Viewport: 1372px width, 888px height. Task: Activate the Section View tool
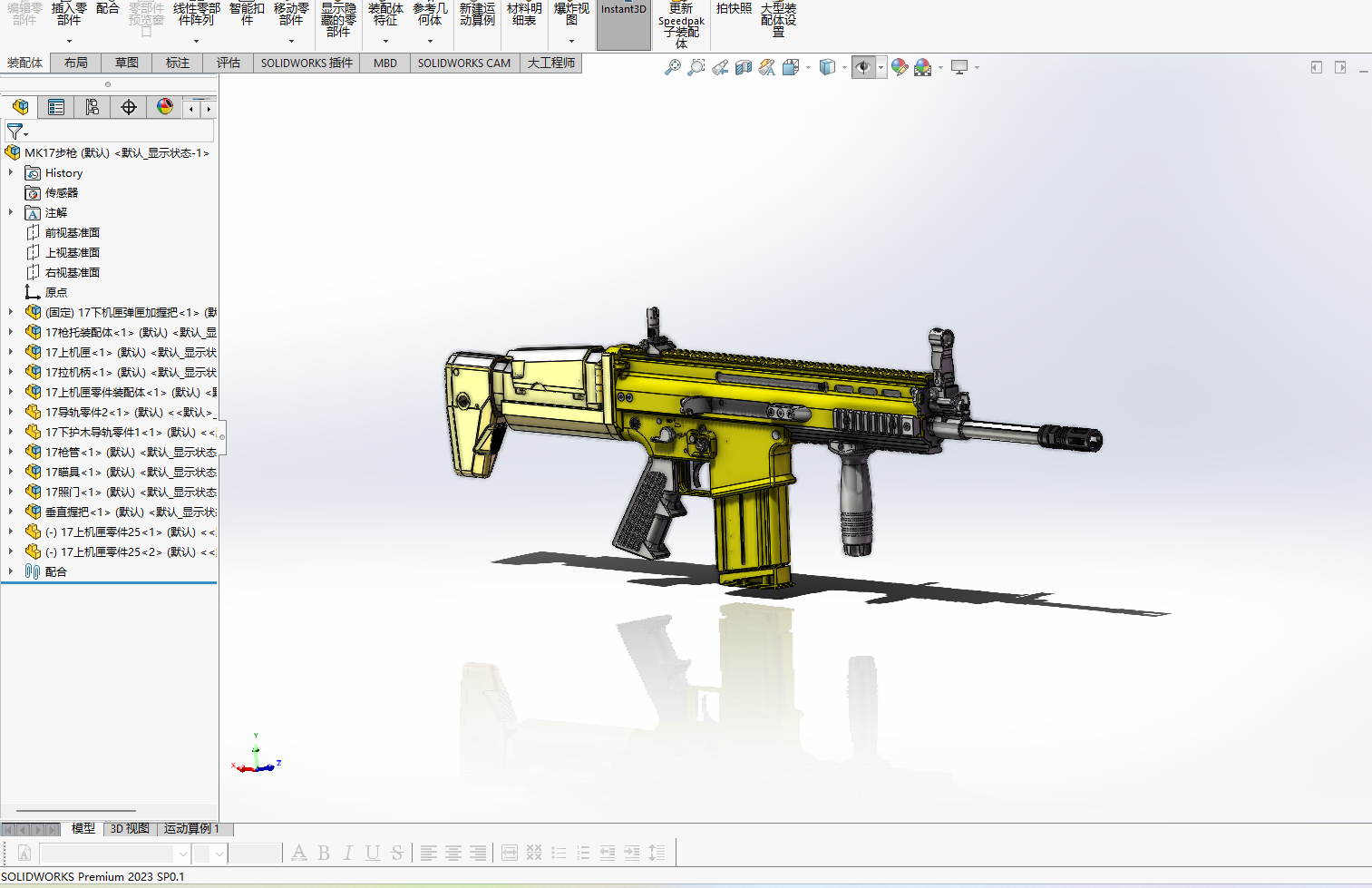coord(744,67)
